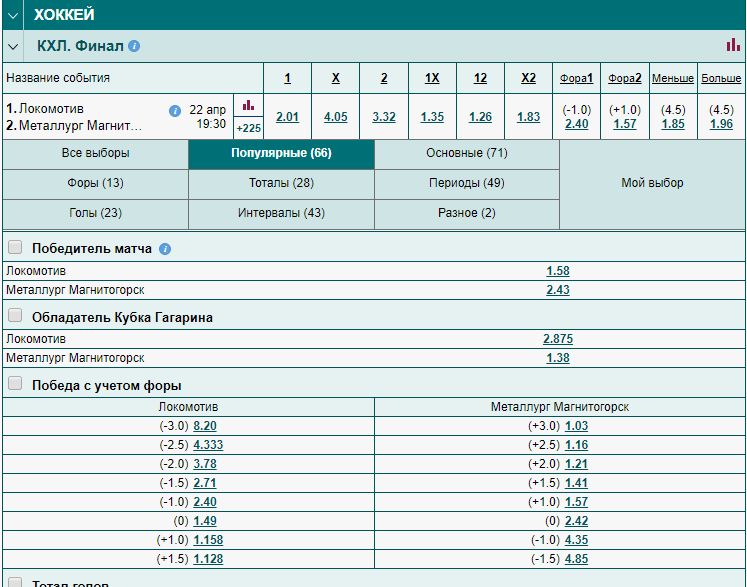Screen dimensions: 747x587
Task: Pick Локомотив match winner odds 1.58
Action: 558,271
